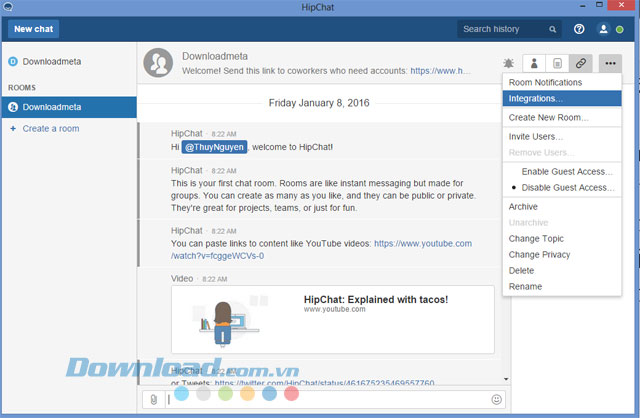Select Disable Guest Access... option
The width and height of the screenshot is (640, 418).
tap(562, 188)
